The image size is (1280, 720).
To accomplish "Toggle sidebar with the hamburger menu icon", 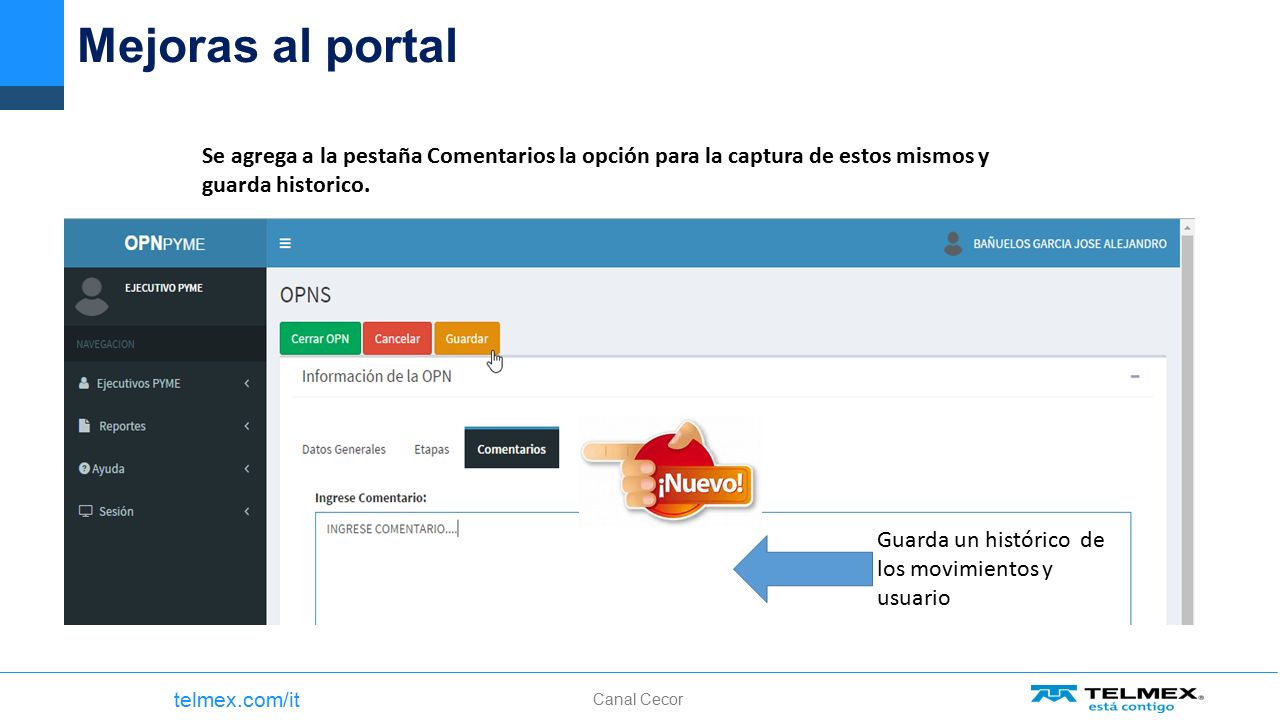I will (285, 243).
